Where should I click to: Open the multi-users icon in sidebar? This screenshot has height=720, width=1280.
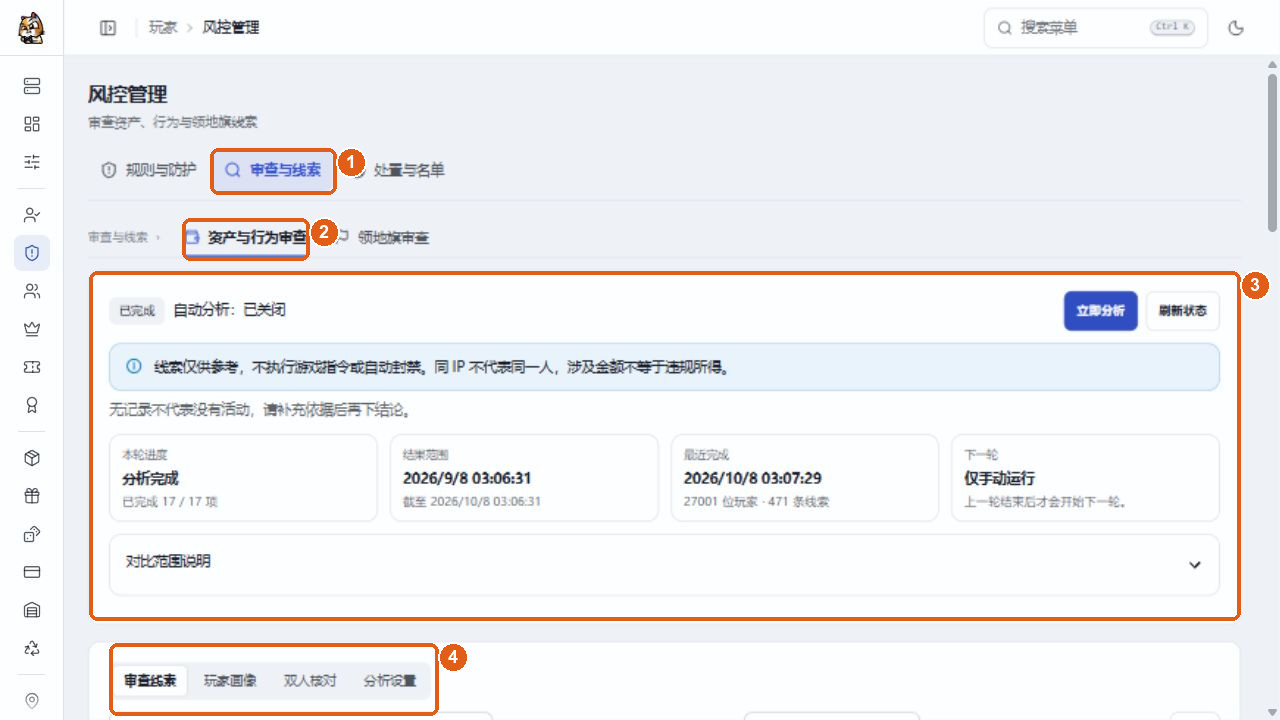[32, 291]
